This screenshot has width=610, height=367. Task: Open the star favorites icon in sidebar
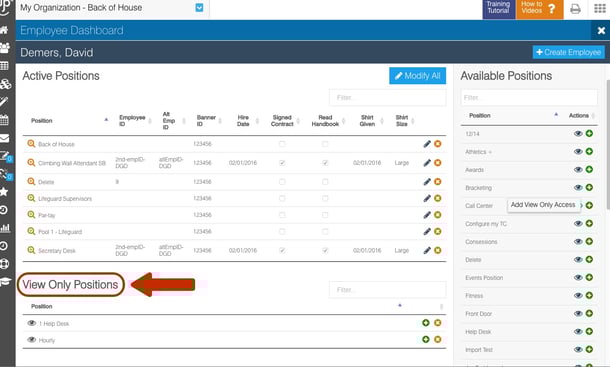pos(4,191)
